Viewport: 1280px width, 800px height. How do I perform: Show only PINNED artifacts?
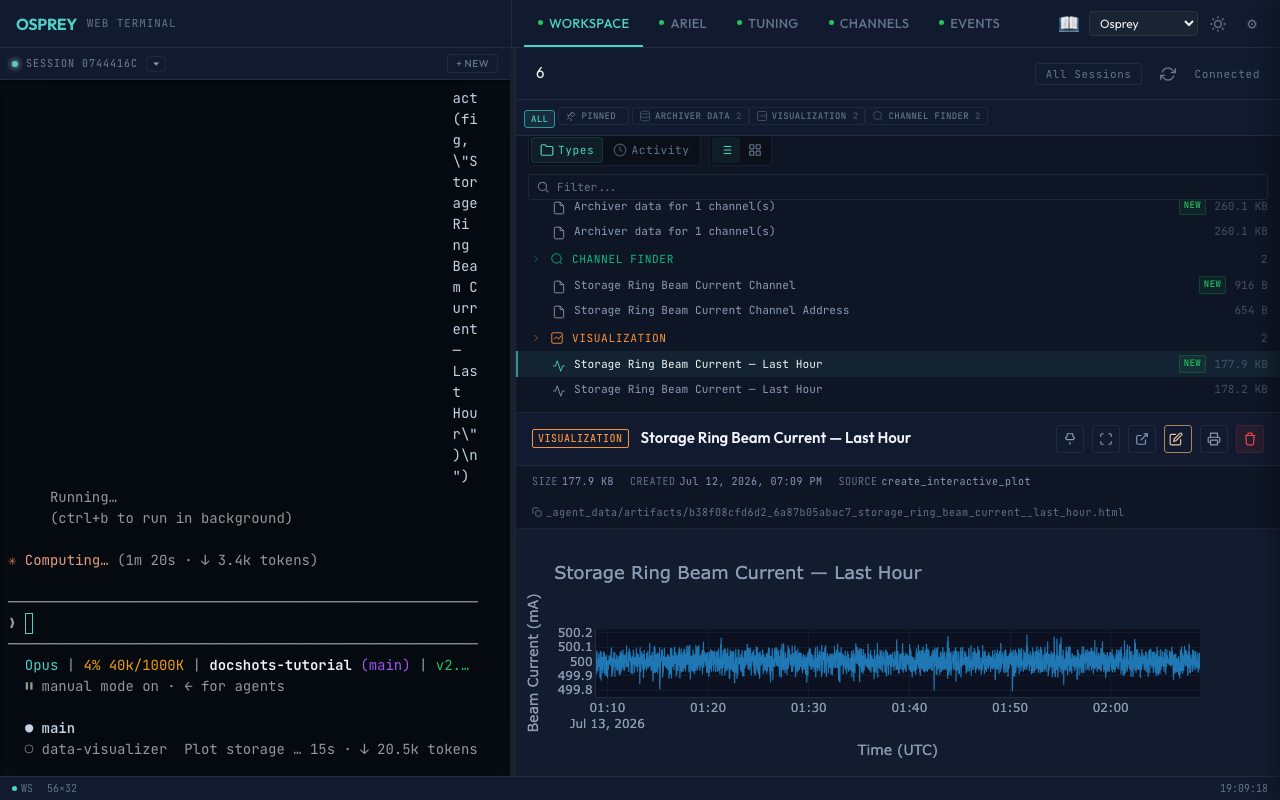pyautogui.click(x=593, y=116)
